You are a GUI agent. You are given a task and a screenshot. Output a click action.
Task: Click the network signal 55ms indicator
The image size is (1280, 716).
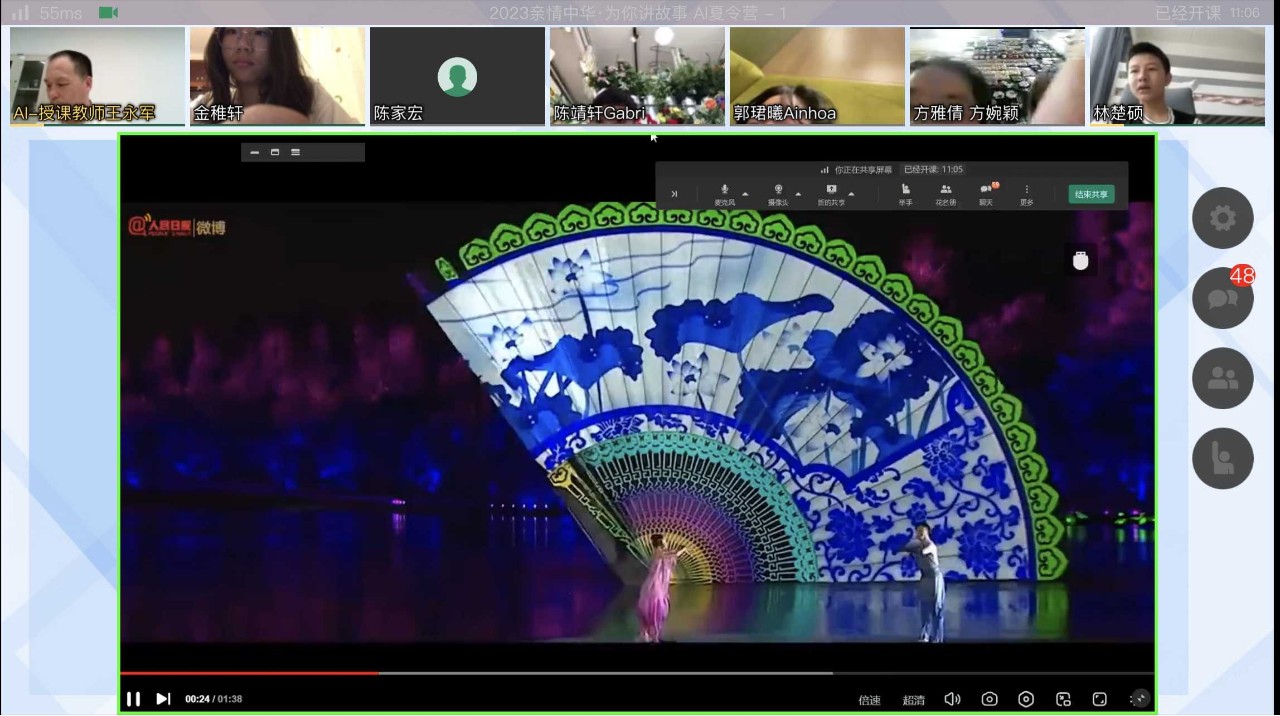click(47, 13)
